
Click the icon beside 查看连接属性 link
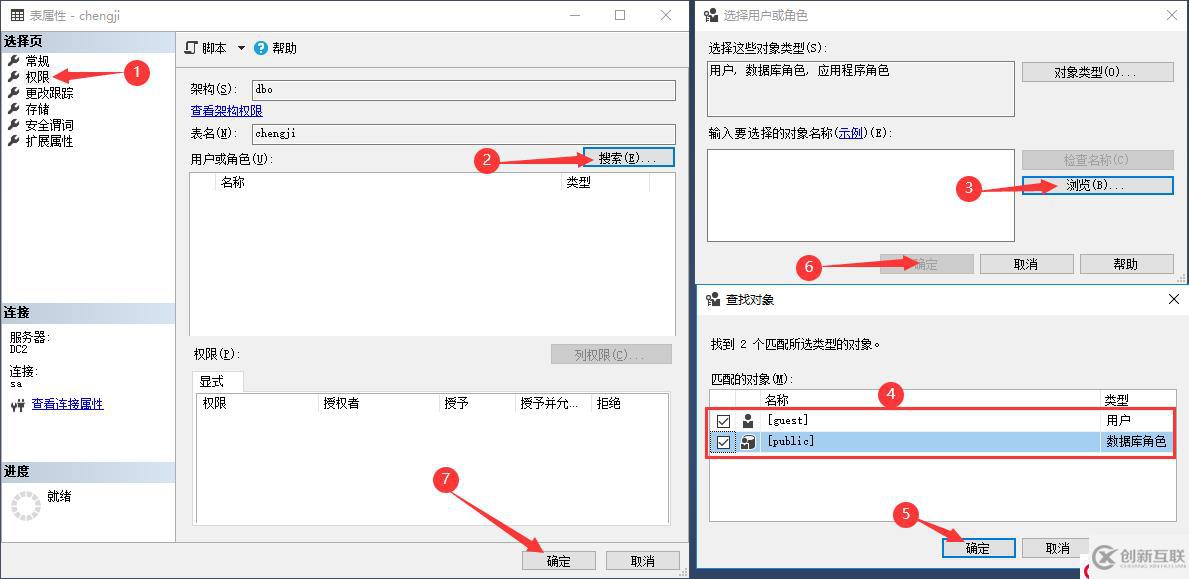click(18, 403)
